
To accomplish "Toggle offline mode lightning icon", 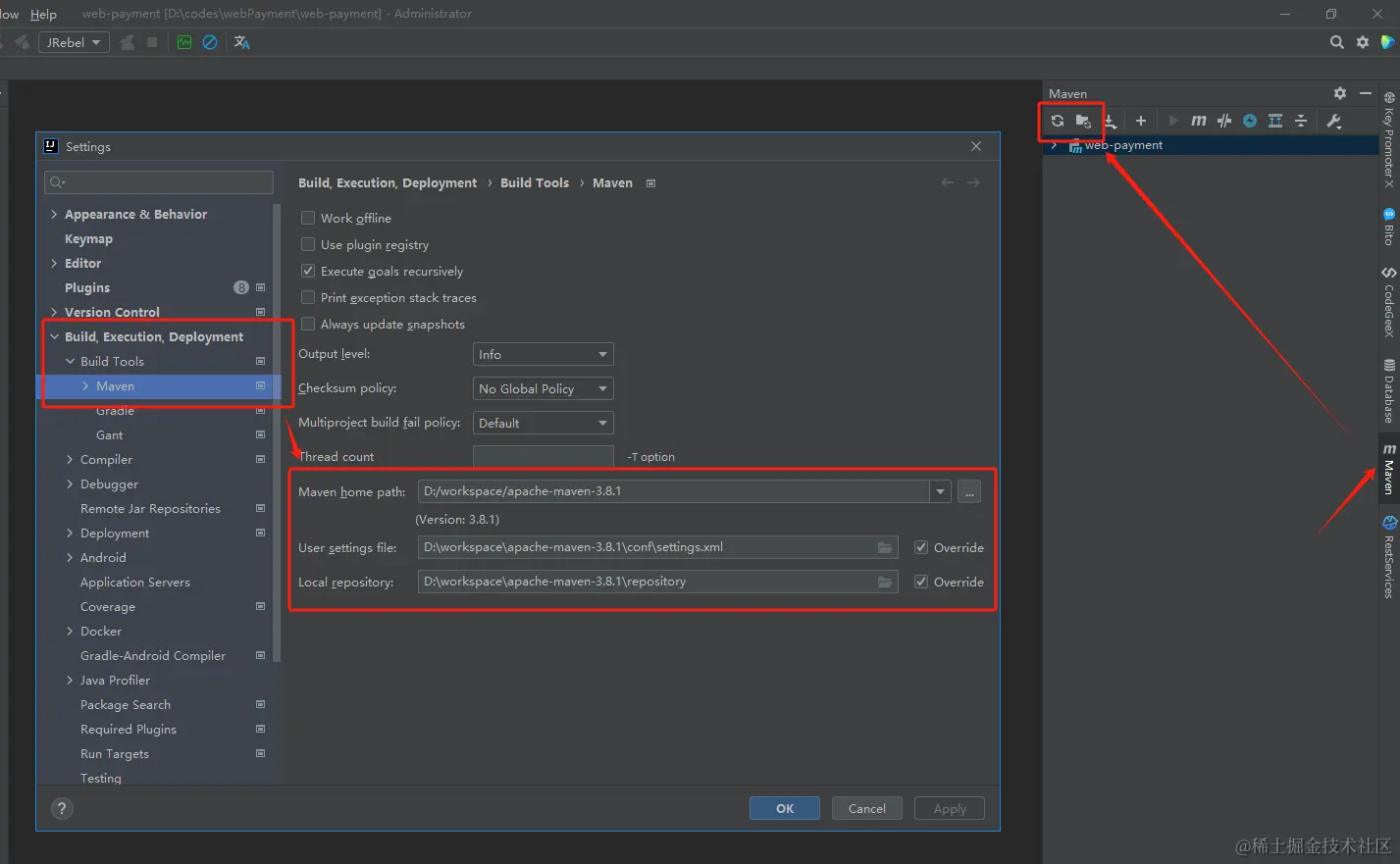I will [1250, 121].
